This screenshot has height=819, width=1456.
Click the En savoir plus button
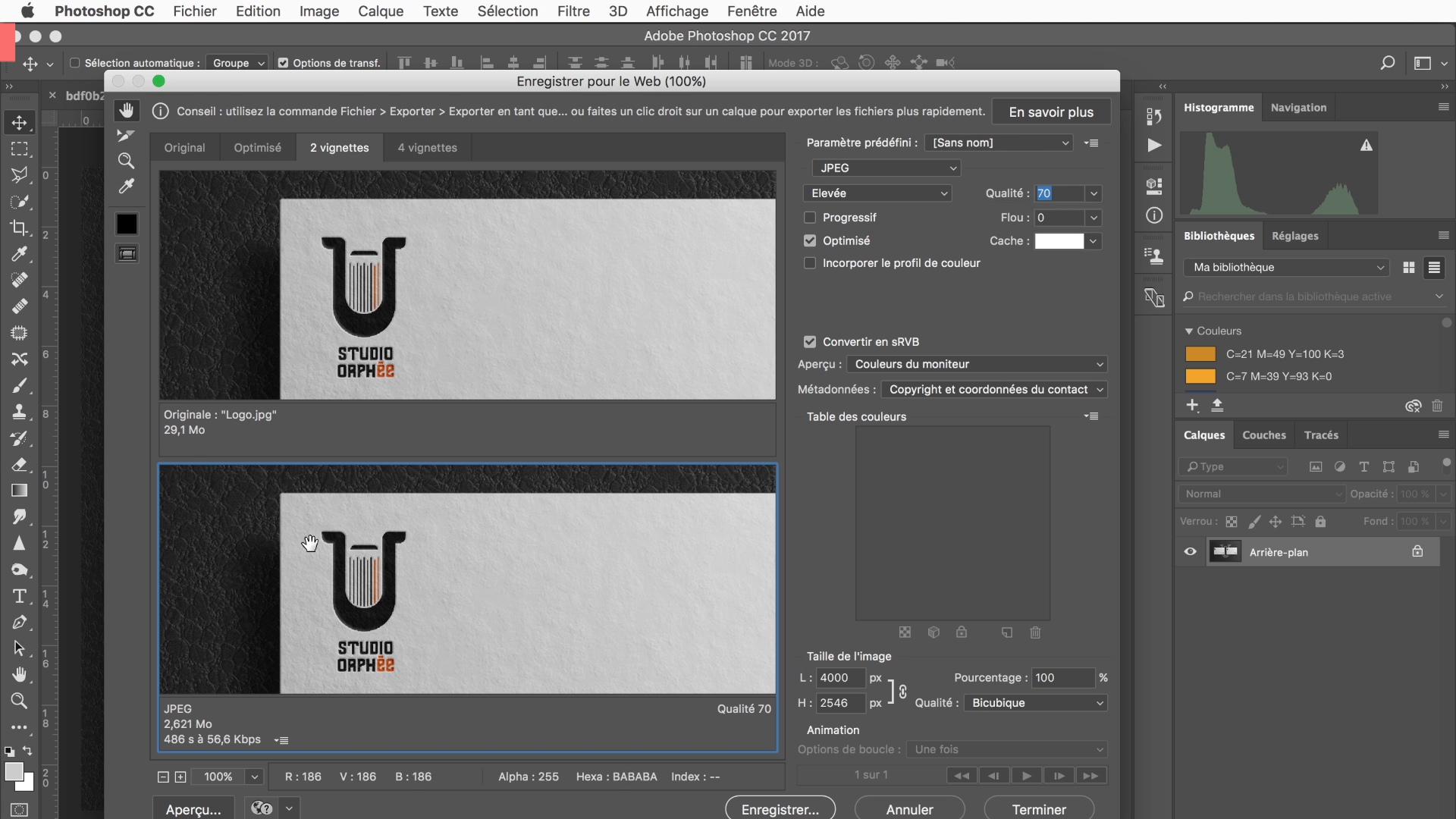click(x=1050, y=112)
